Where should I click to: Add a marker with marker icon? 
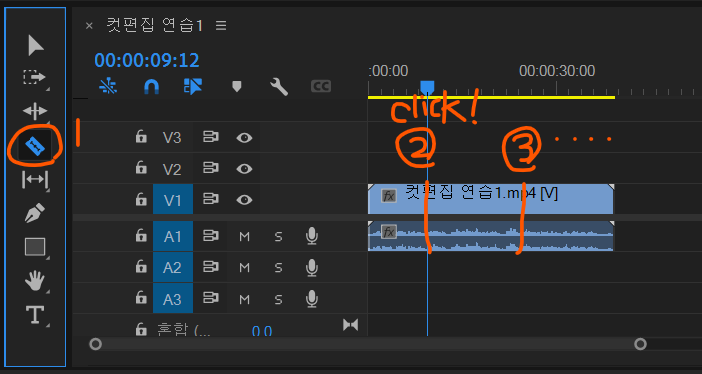pos(237,86)
